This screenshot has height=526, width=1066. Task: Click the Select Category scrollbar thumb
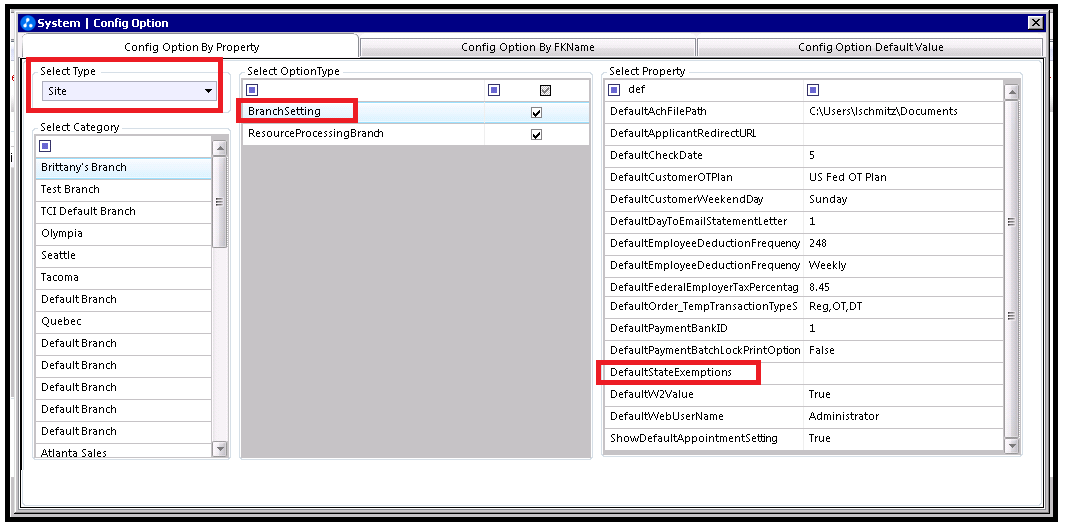[220, 202]
